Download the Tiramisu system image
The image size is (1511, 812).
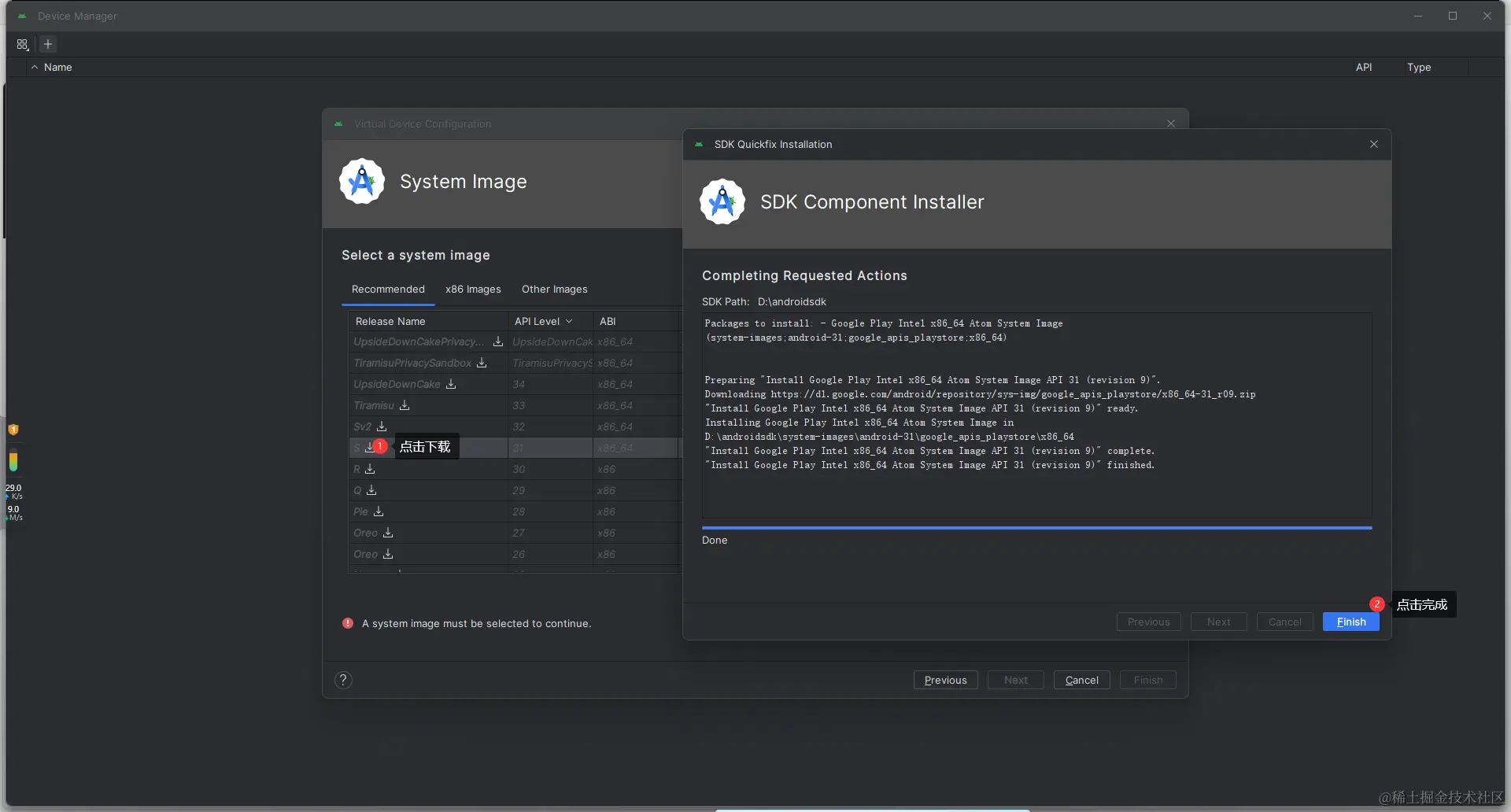405,405
